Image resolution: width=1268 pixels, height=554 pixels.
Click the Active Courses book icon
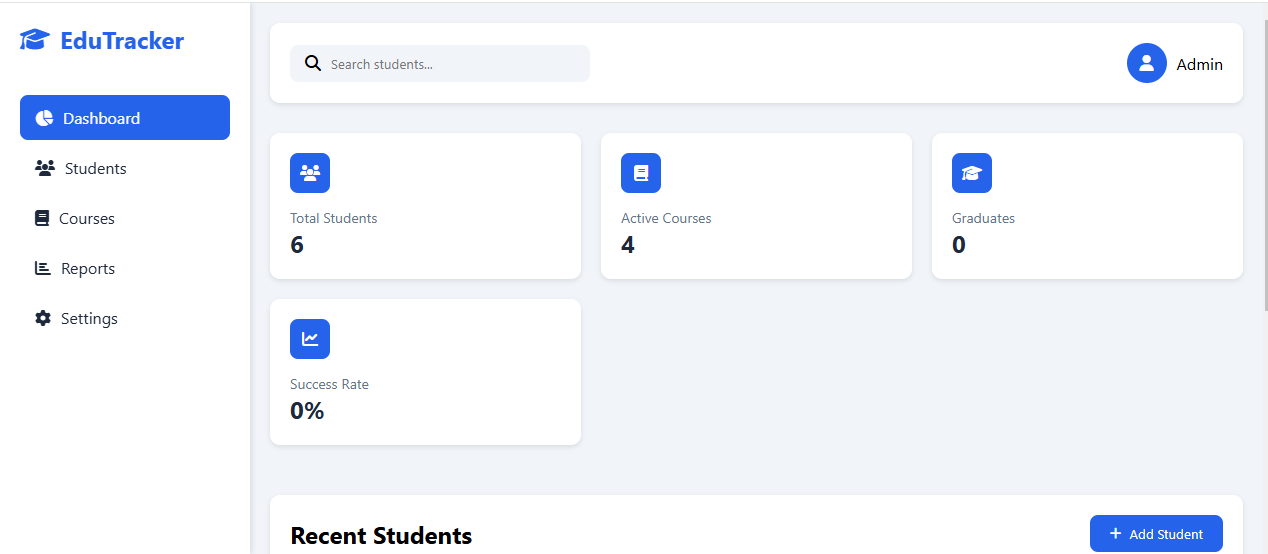point(641,173)
